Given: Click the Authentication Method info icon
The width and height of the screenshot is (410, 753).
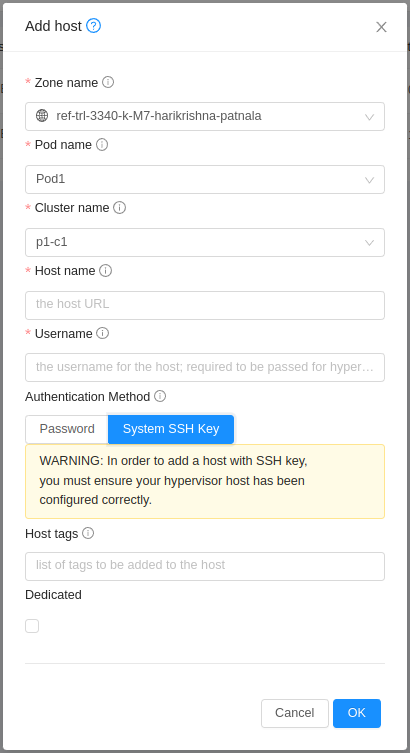Looking at the screenshot, I should [x=160, y=396].
